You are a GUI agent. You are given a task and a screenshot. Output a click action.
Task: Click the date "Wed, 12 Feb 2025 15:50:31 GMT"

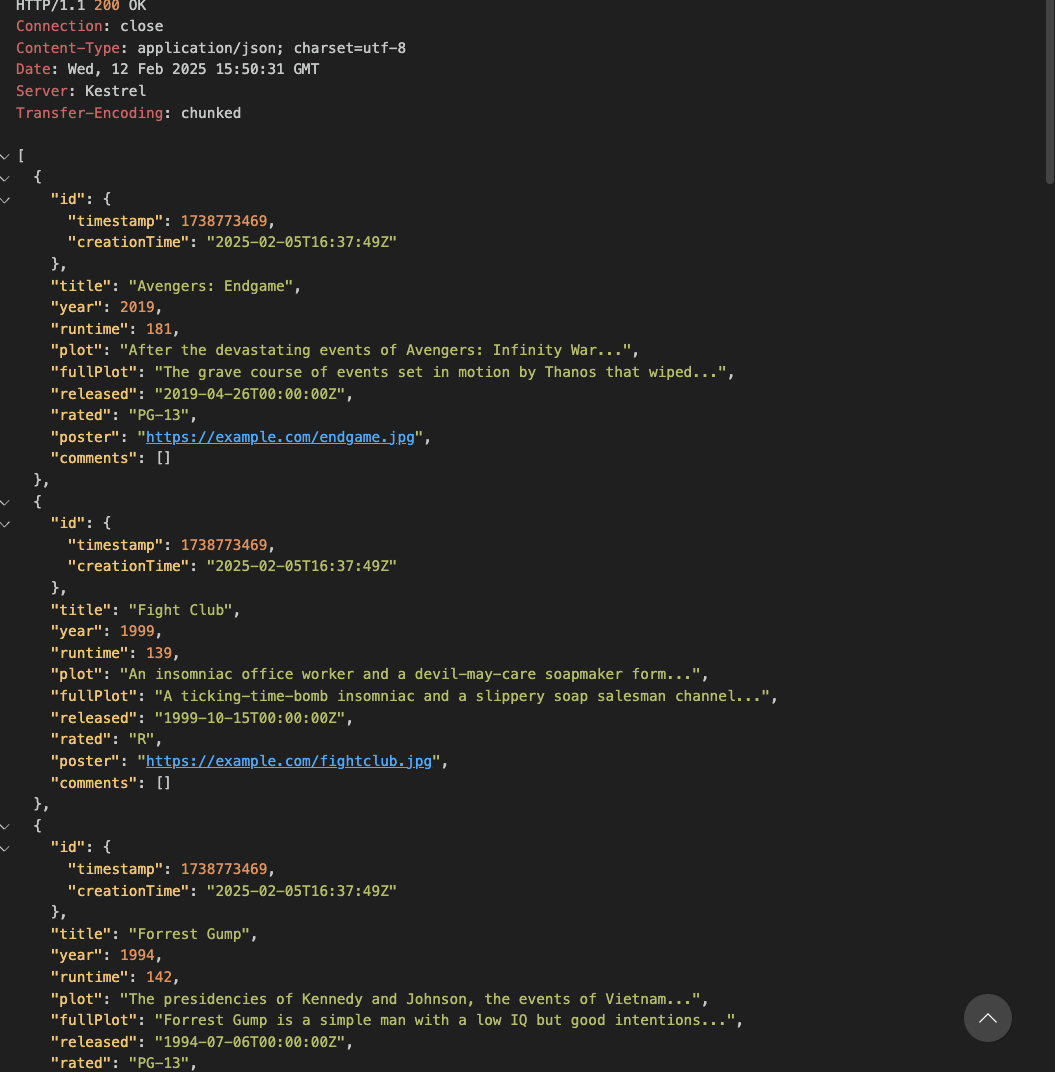pyautogui.click(x=193, y=69)
